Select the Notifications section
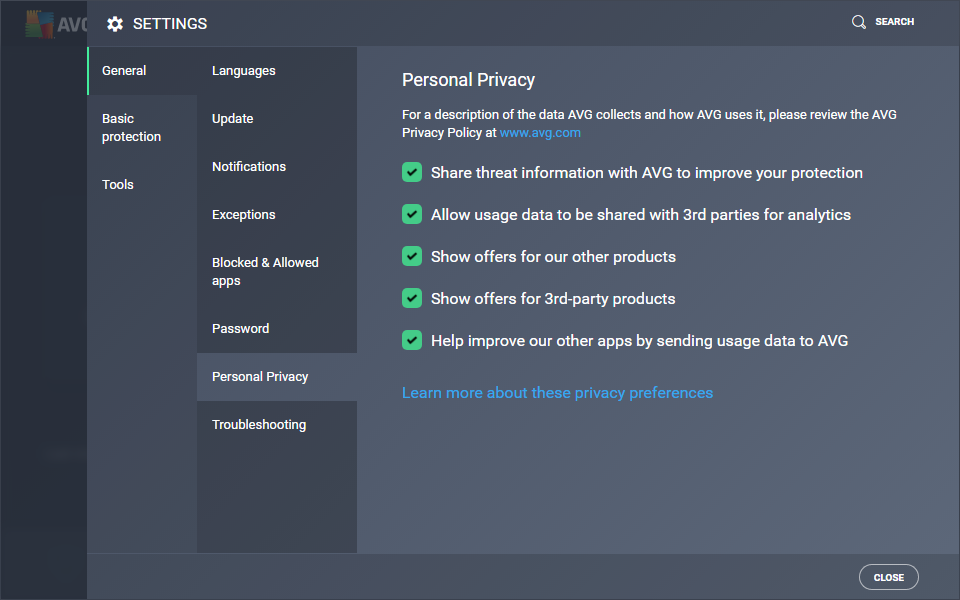 tap(249, 167)
